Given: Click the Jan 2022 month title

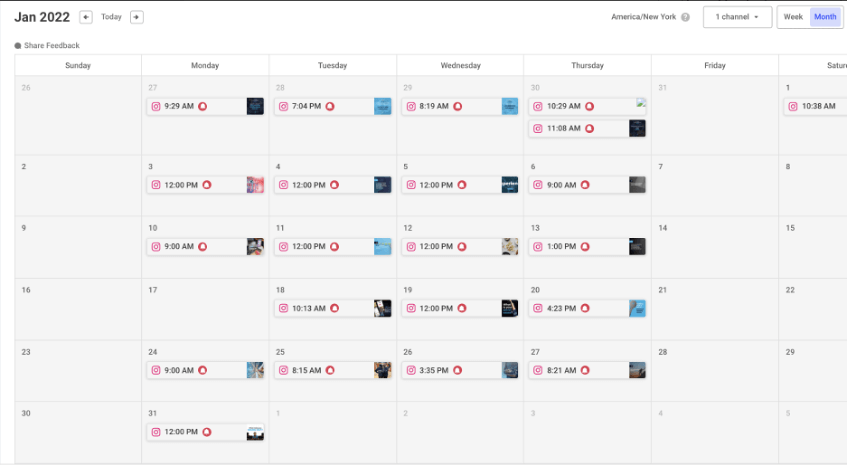Looking at the screenshot, I should [42, 17].
